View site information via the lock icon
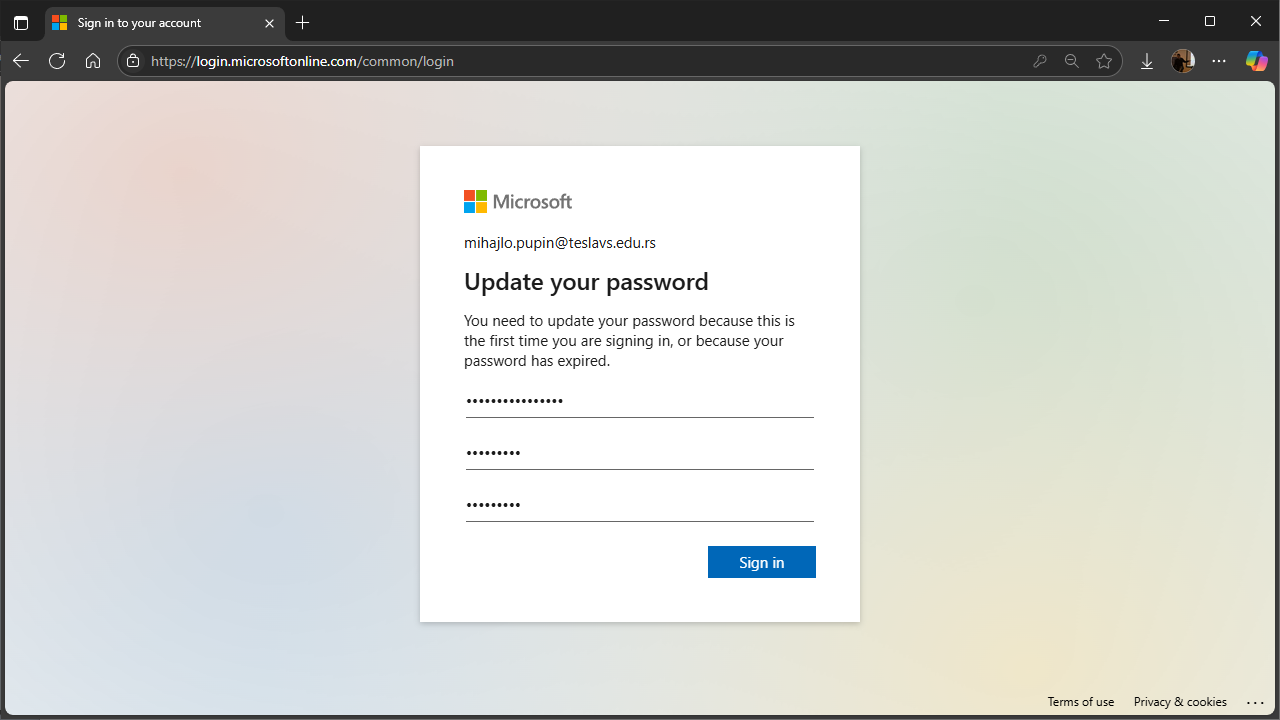This screenshot has height=720, width=1280. point(133,61)
